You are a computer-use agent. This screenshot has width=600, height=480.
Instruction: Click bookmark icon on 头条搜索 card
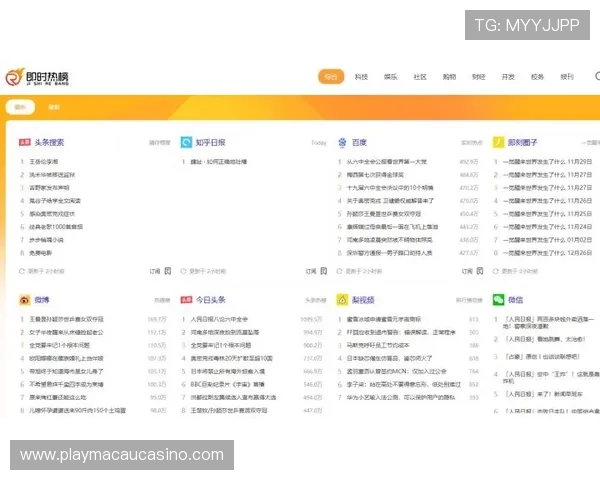tap(168, 271)
